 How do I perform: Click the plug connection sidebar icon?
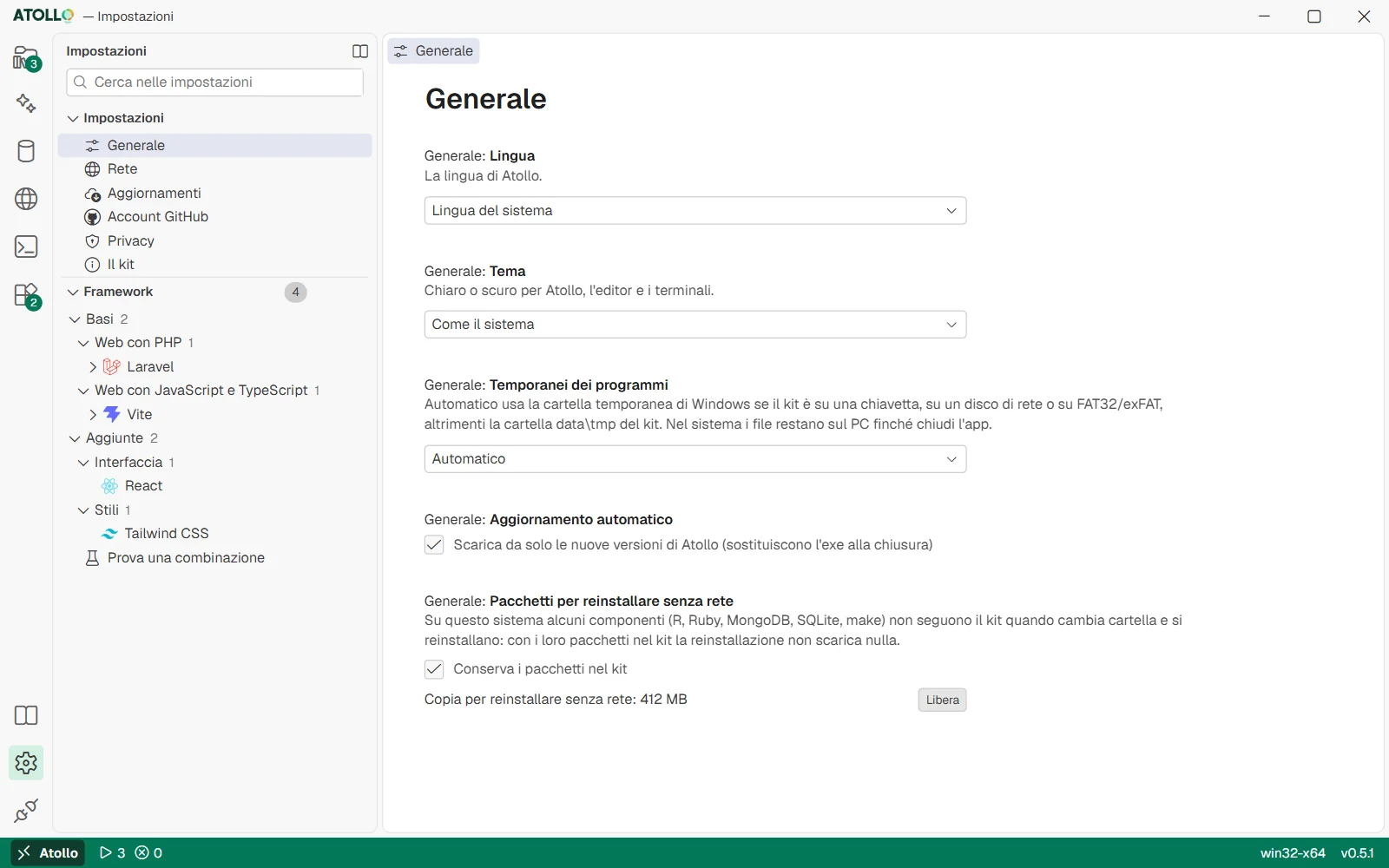click(26, 811)
